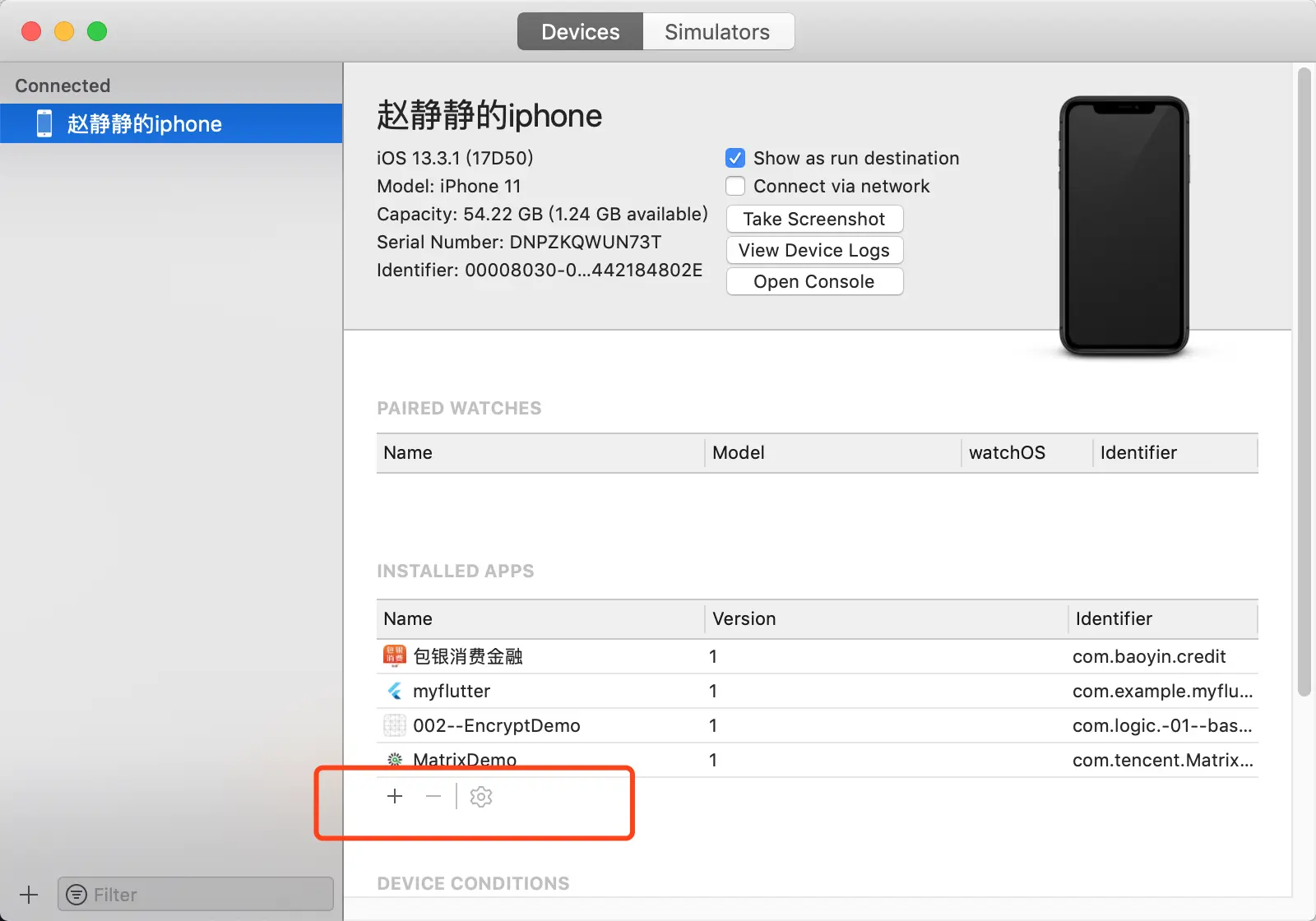Select the 包银消费金融 app row name
Screen dimensions: 1316x921
[468, 656]
